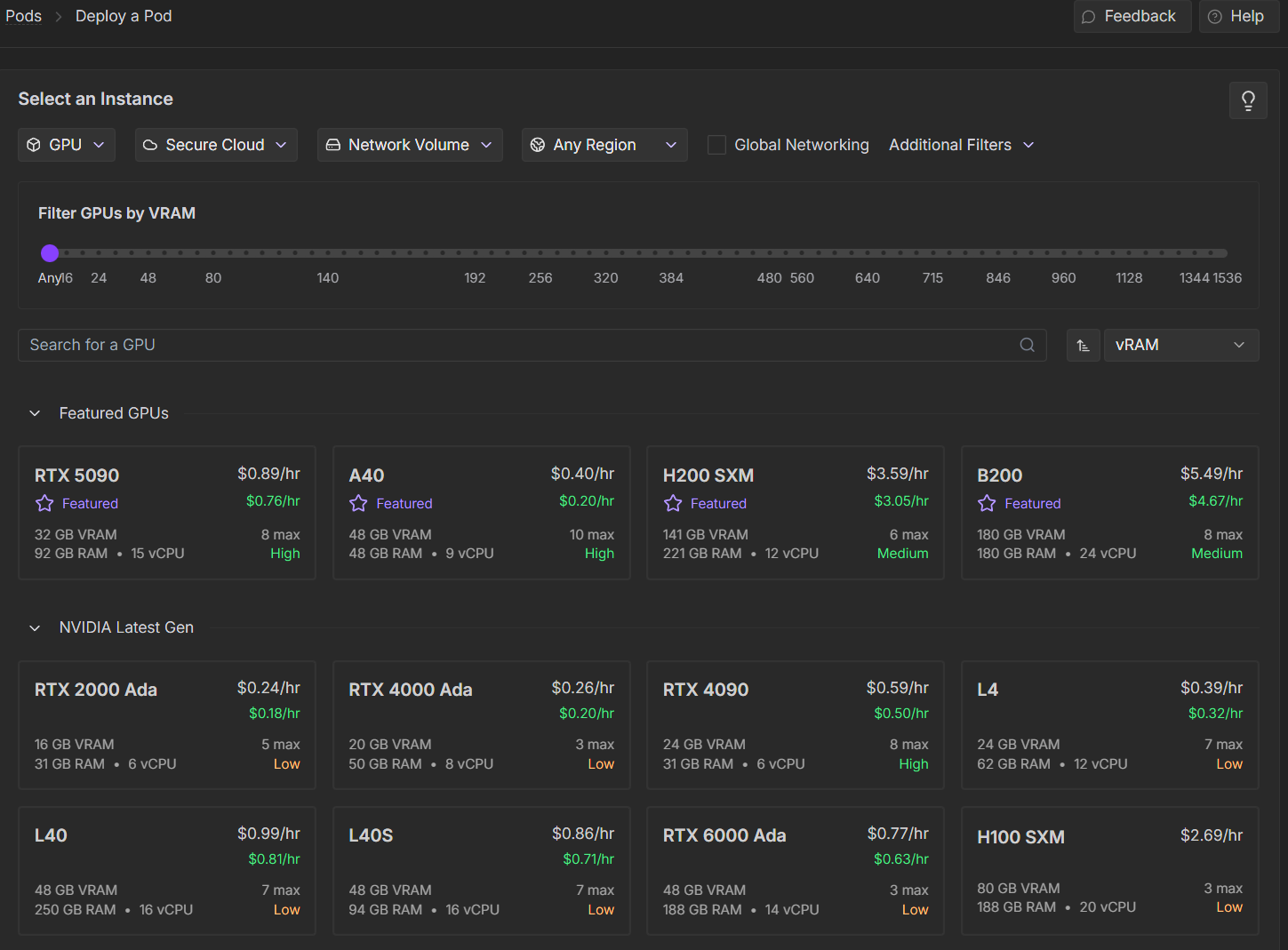The height and width of the screenshot is (950, 1288).
Task: Collapse the Featured GPUs section
Action: 35,413
